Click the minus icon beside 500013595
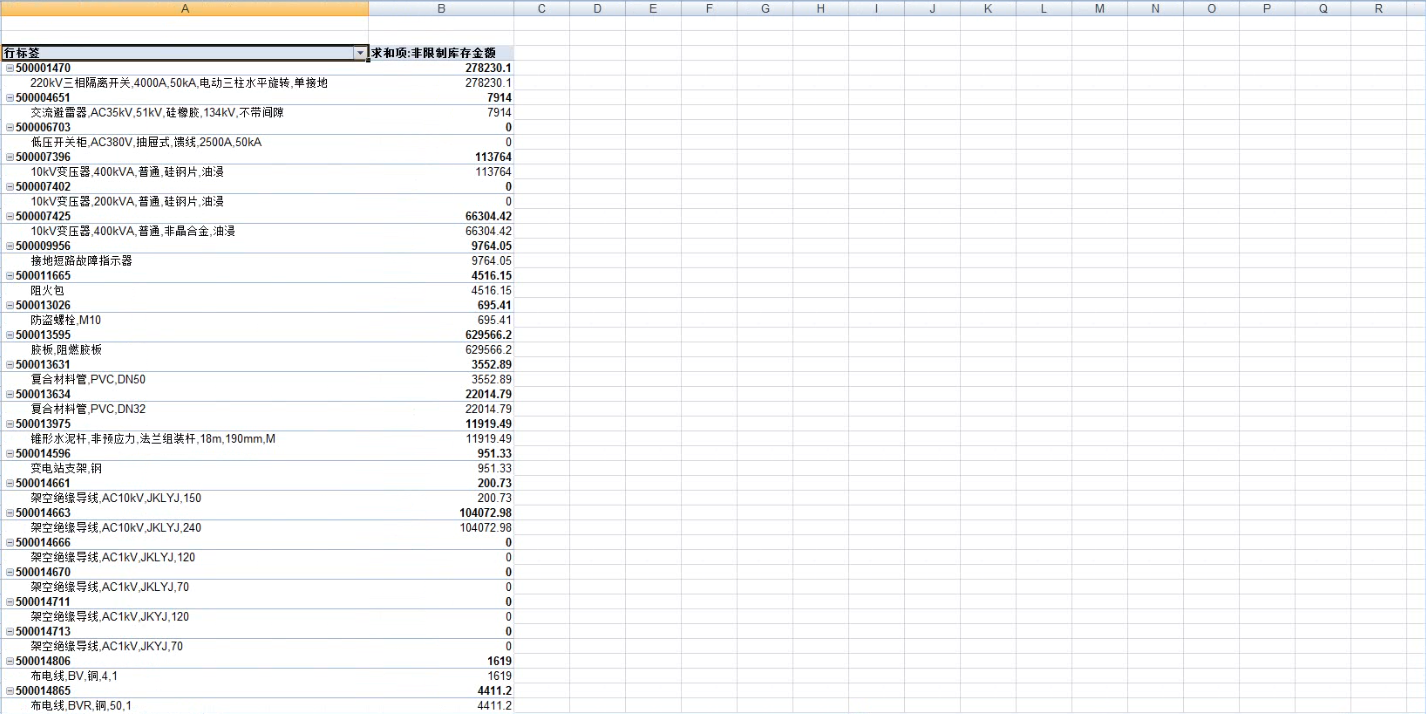The width and height of the screenshot is (1426, 714). click(x=9, y=335)
